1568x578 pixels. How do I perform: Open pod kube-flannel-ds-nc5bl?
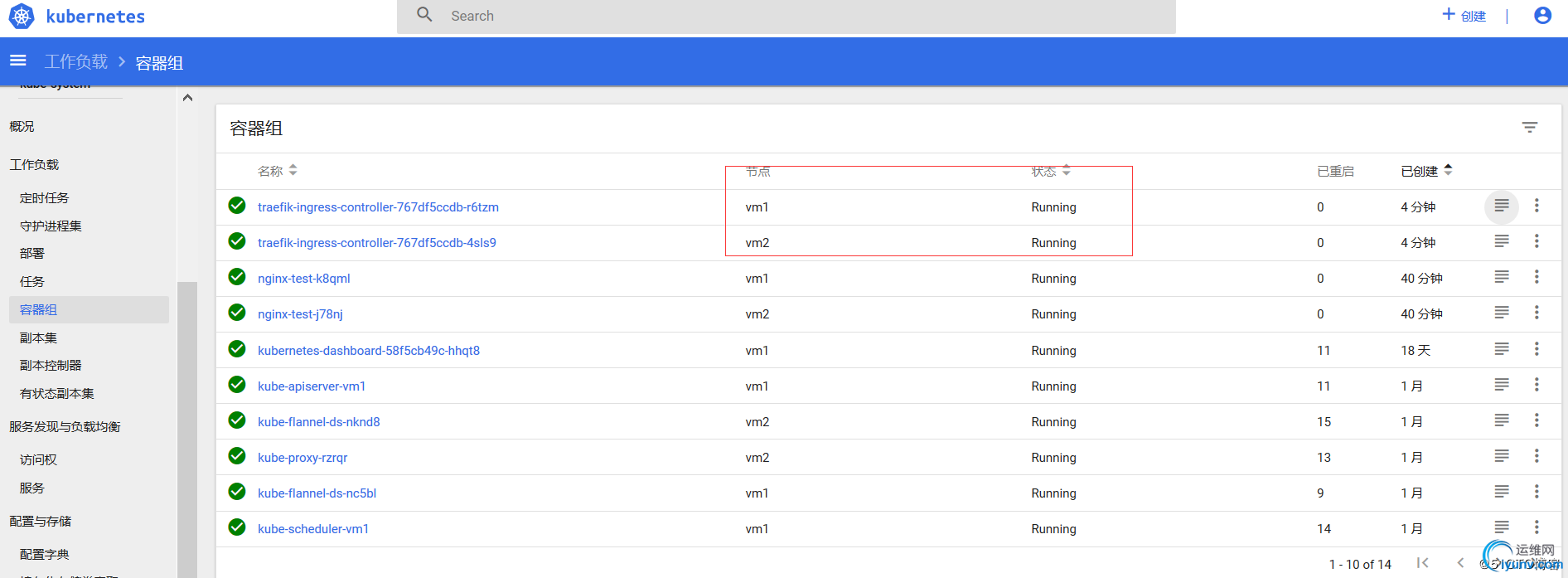[x=317, y=493]
